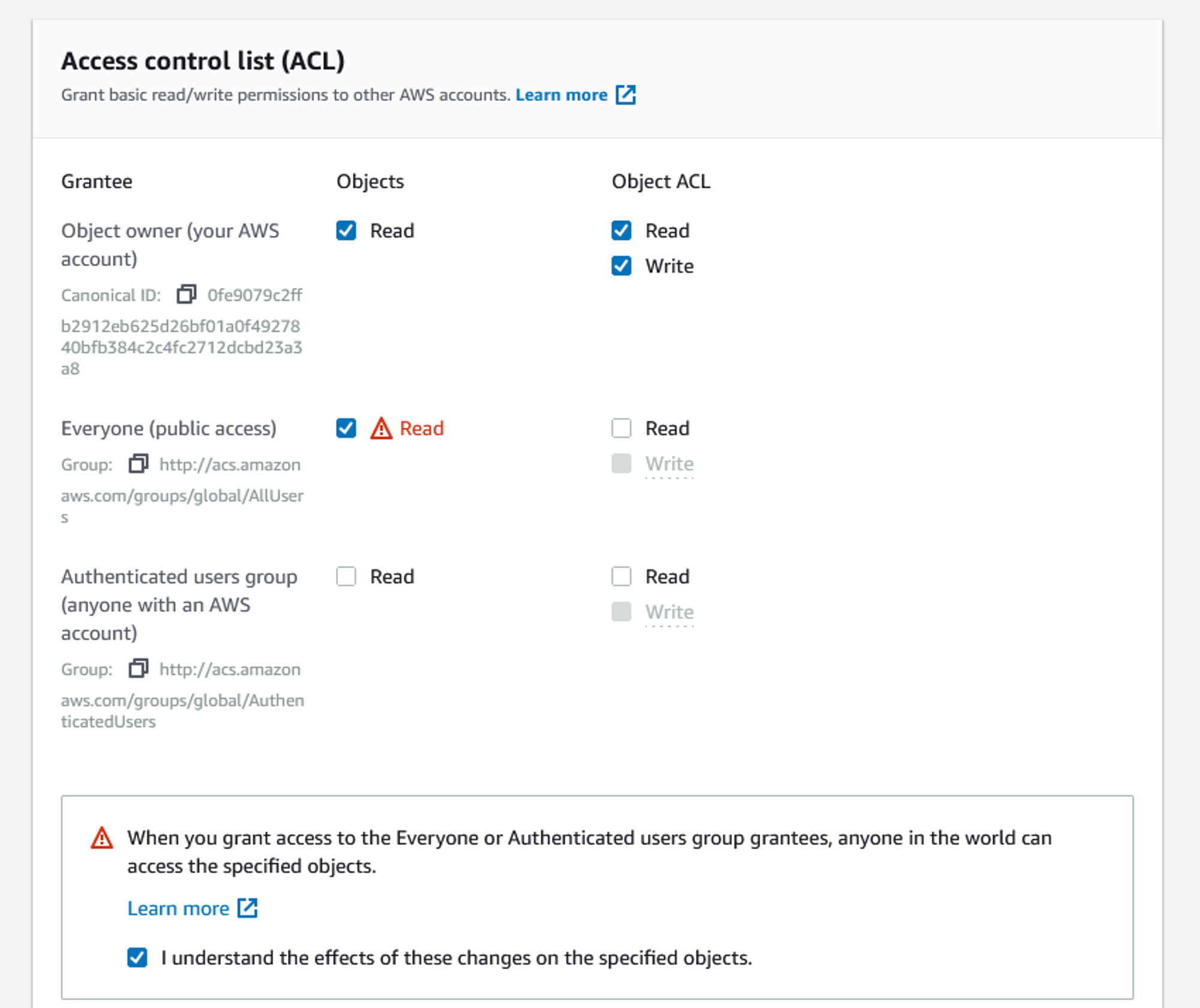Open the Learn more link in the ACL header

562,95
